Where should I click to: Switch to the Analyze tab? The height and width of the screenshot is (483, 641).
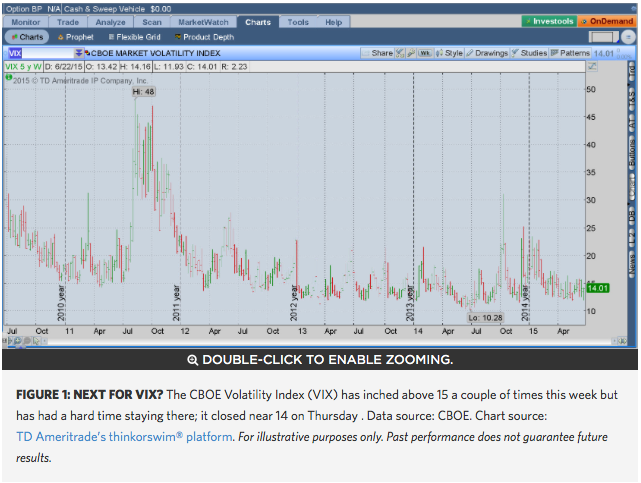click(110, 22)
